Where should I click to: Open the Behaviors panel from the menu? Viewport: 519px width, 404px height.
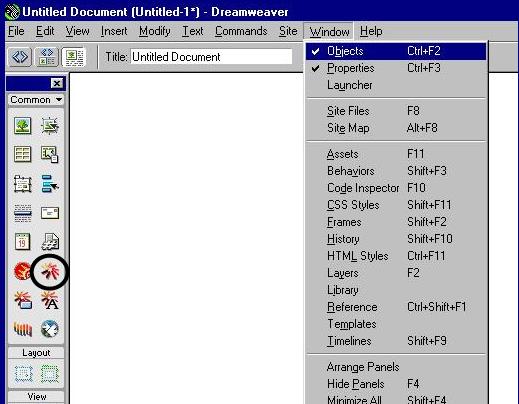point(396,171)
